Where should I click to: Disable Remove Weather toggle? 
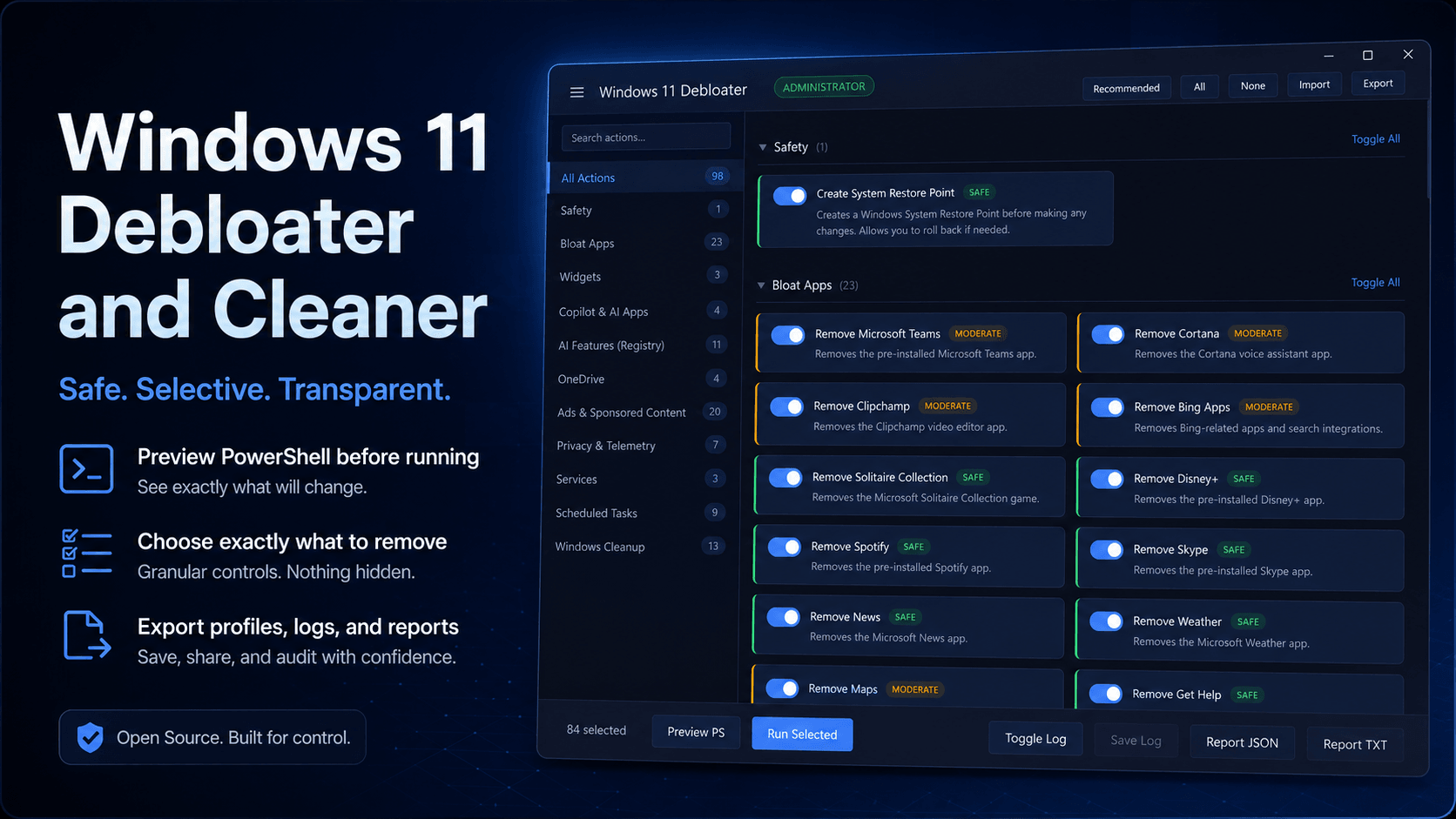pos(1106,621)
